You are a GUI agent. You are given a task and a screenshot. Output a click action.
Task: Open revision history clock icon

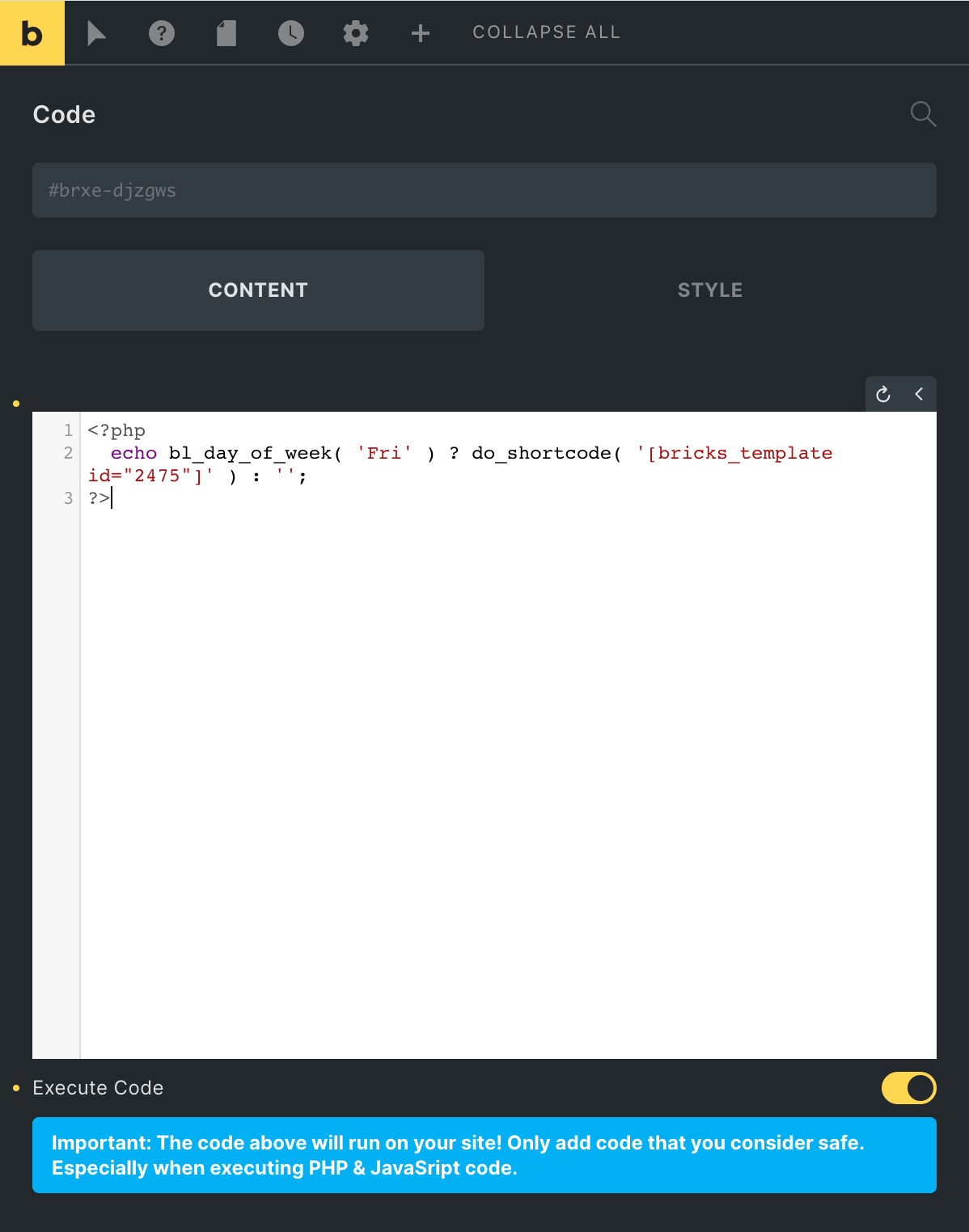coord(291,33)
